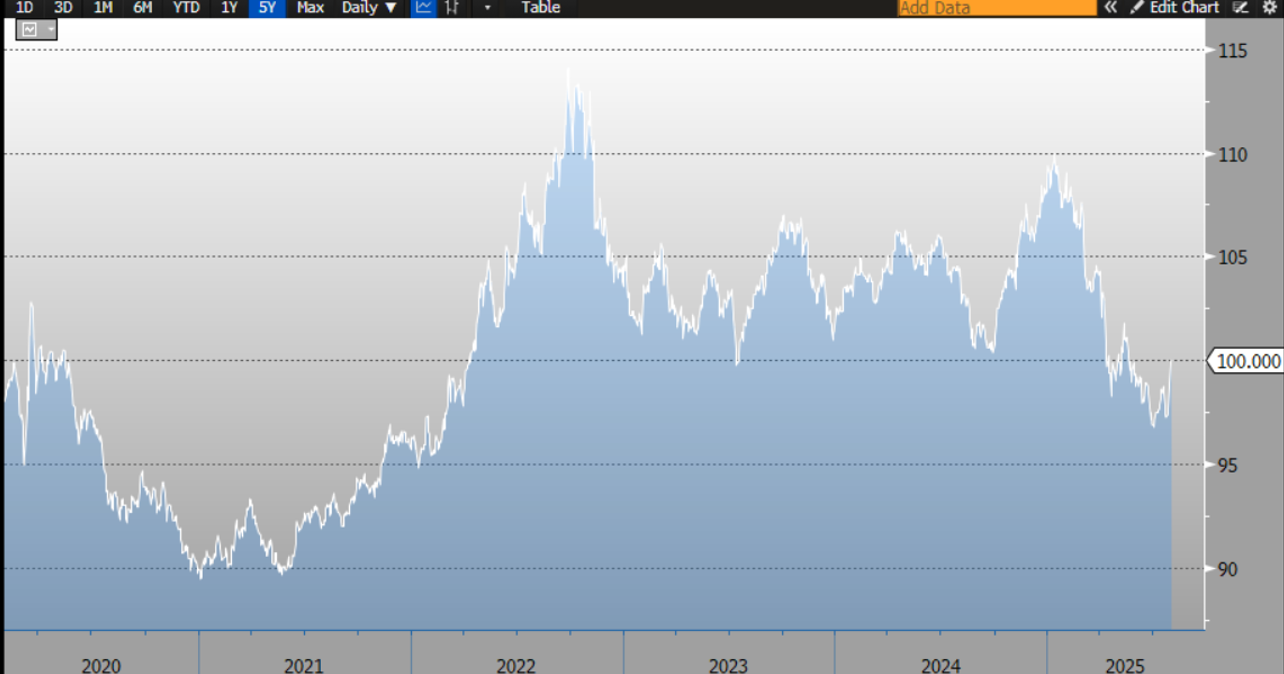
Task: Click the 95 axis label
Action: coord(1229,465)
